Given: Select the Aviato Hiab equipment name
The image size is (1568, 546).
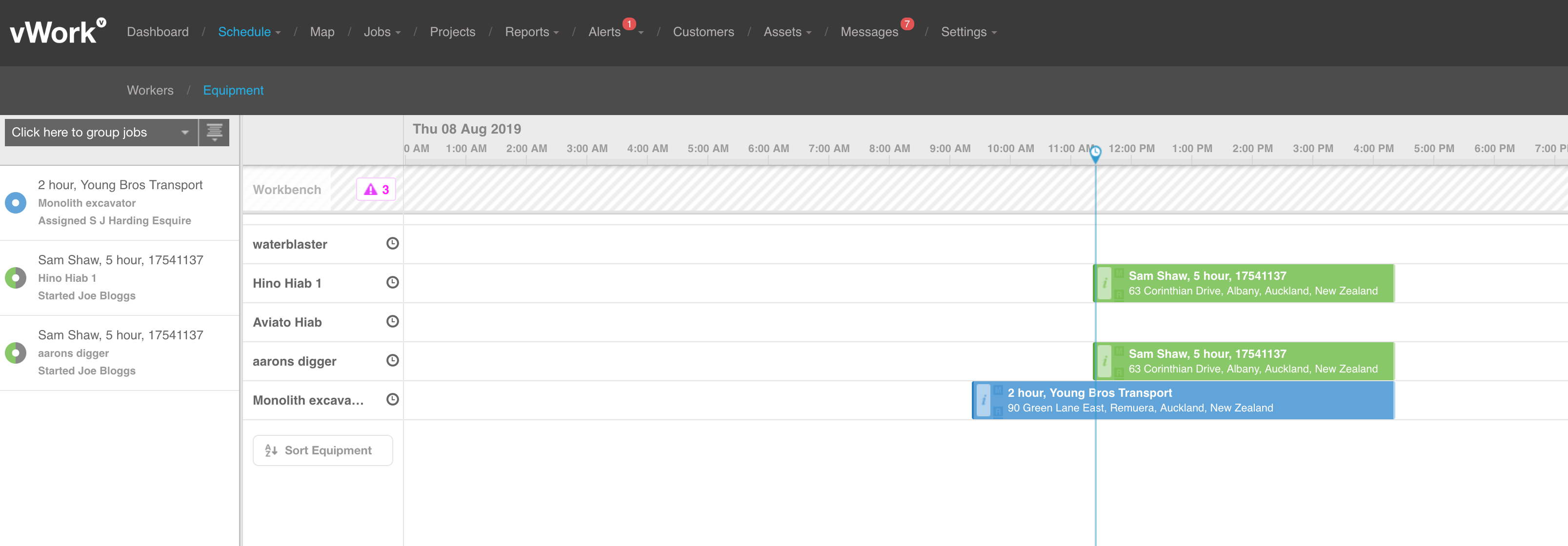Looking at the screenshot, I should (x=287, y=322).
